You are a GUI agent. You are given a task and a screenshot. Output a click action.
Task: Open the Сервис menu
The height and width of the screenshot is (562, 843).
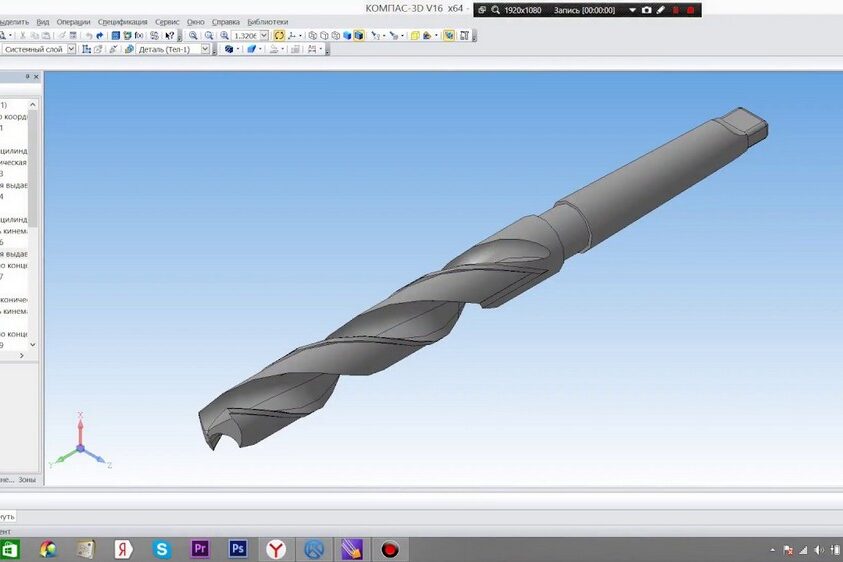pyautogui.click(x=167, y=21)
